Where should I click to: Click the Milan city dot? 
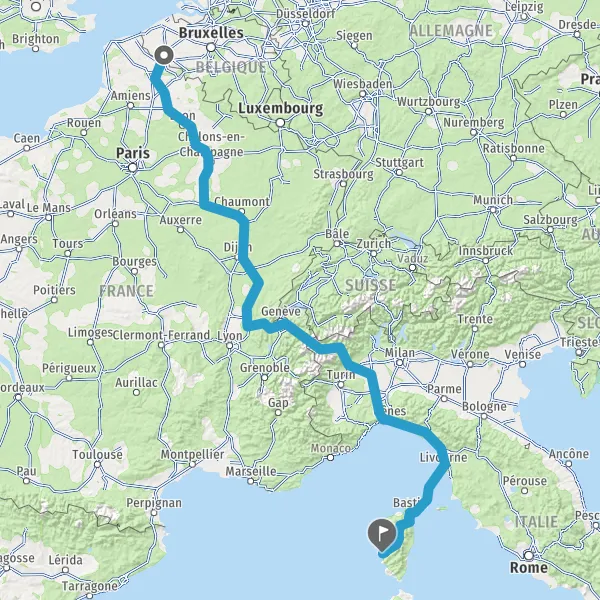(399, 363)
